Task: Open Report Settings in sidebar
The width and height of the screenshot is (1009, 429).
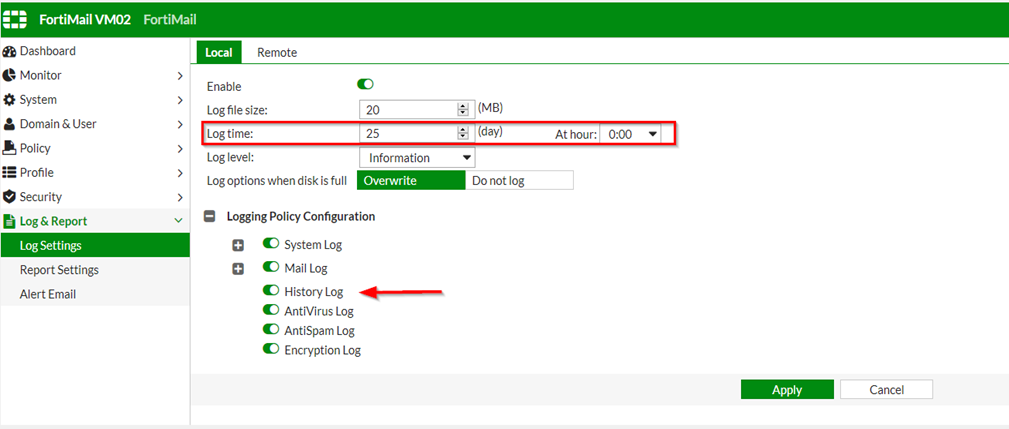Action: 59,270
